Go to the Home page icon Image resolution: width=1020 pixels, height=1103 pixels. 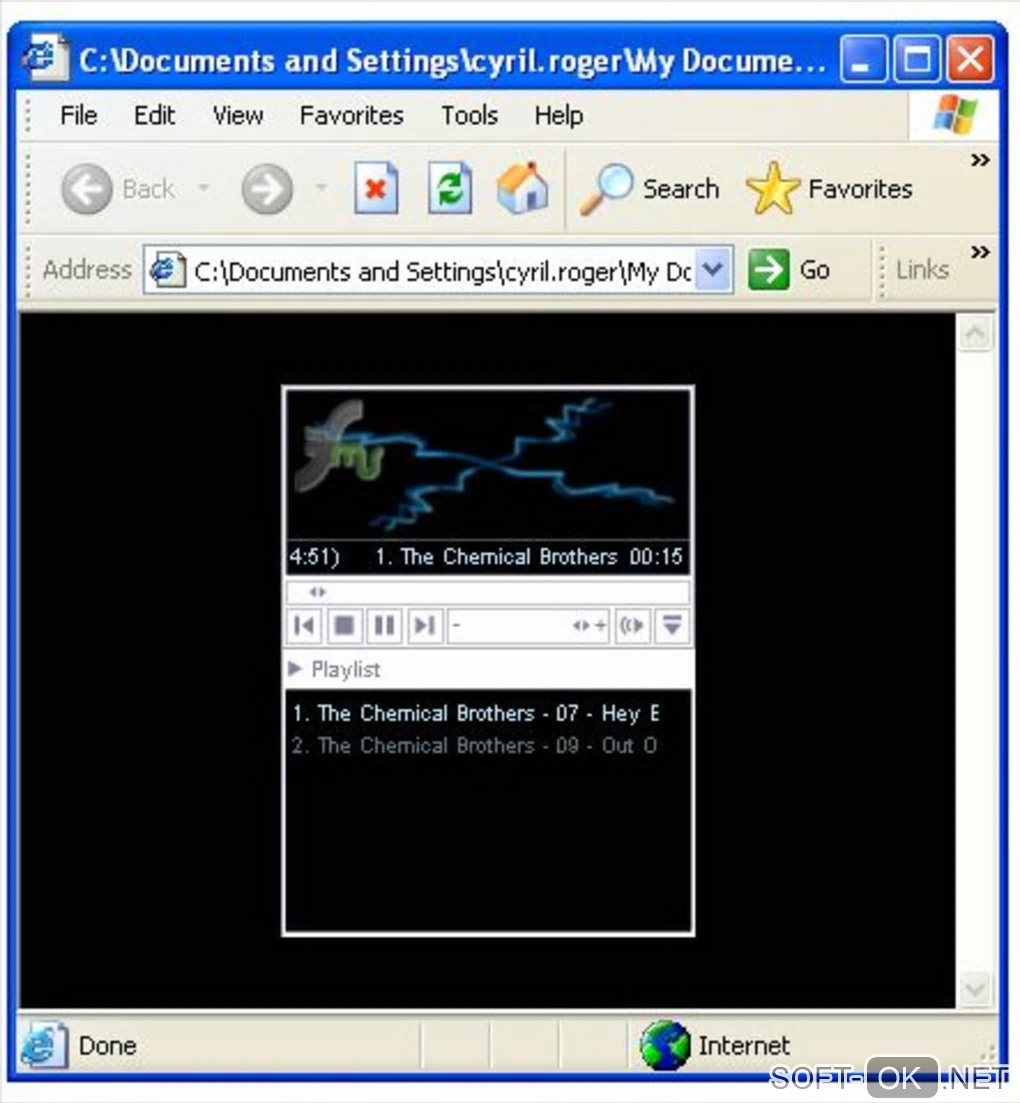tap(522, 187)
